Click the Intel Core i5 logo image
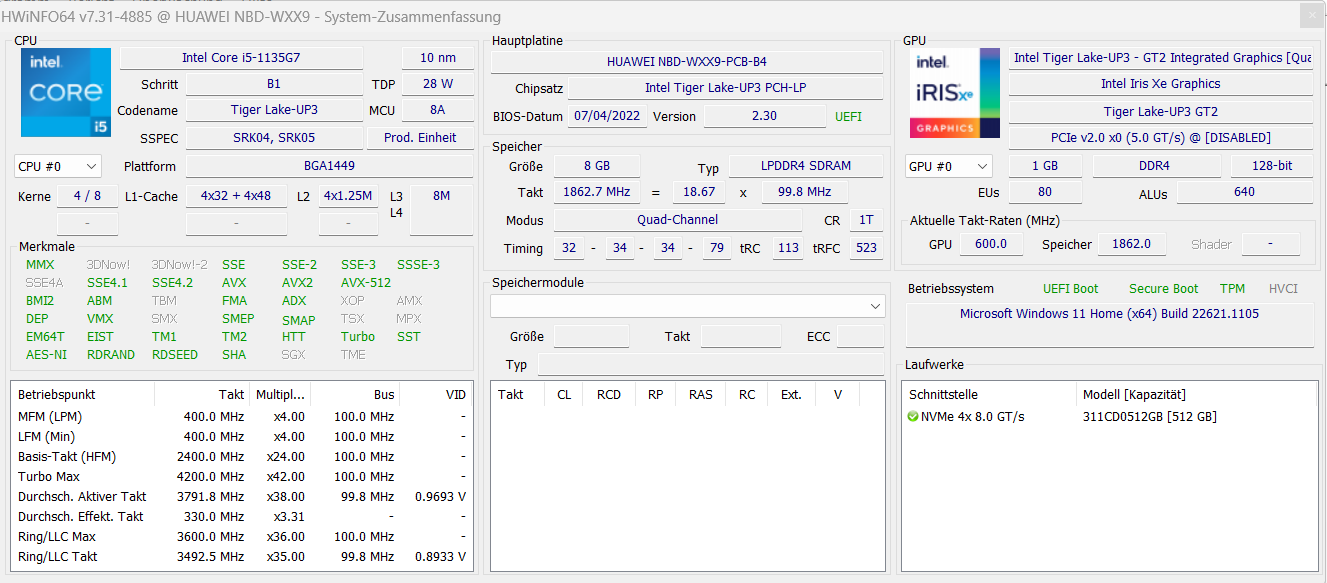 [66, 92]
